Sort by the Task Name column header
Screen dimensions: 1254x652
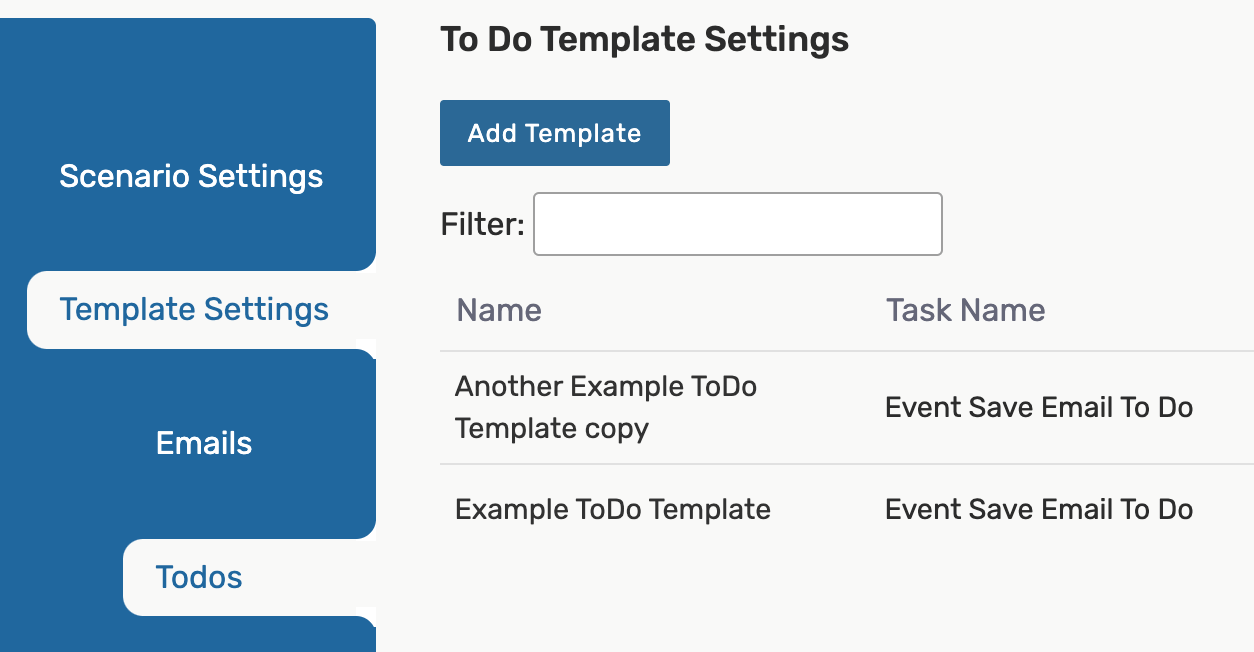(965, 310)
